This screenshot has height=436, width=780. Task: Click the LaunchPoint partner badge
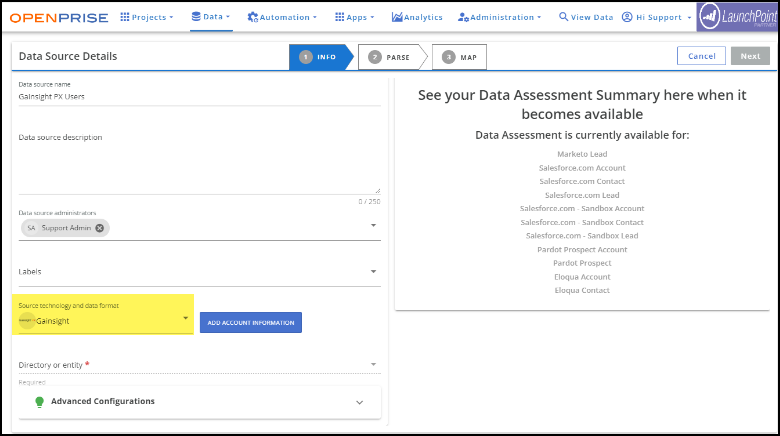pos(737,16)
